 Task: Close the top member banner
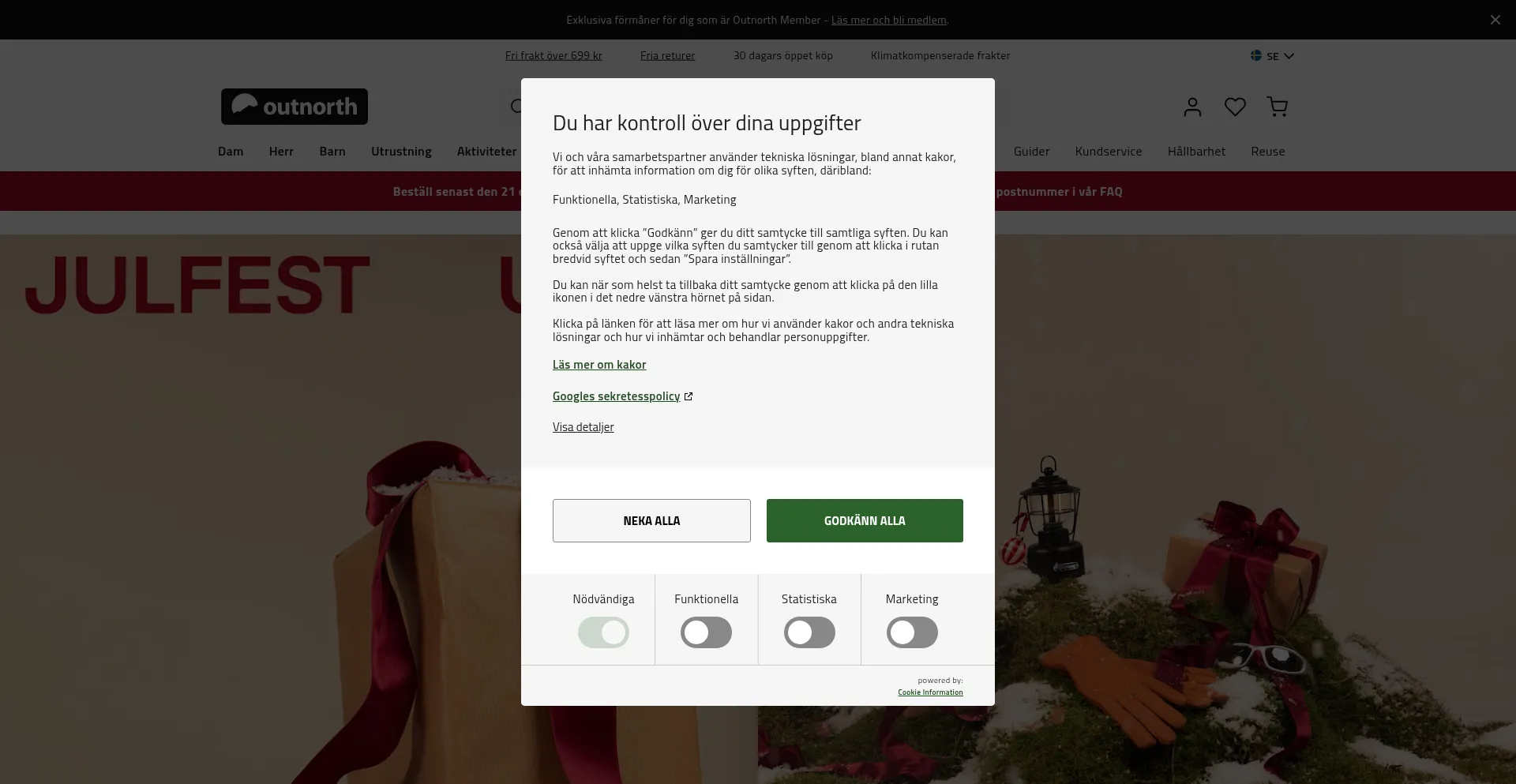pyautogui.click(x=1495, y=20)
